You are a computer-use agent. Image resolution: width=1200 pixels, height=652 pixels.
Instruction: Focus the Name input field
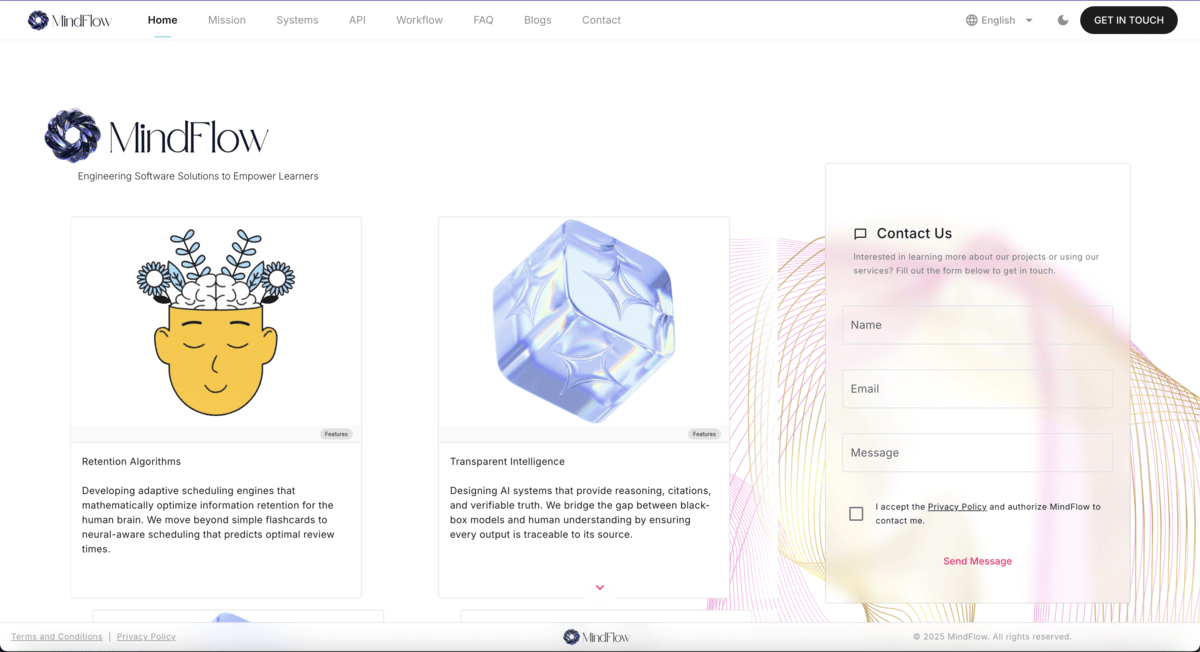point(977,325)
